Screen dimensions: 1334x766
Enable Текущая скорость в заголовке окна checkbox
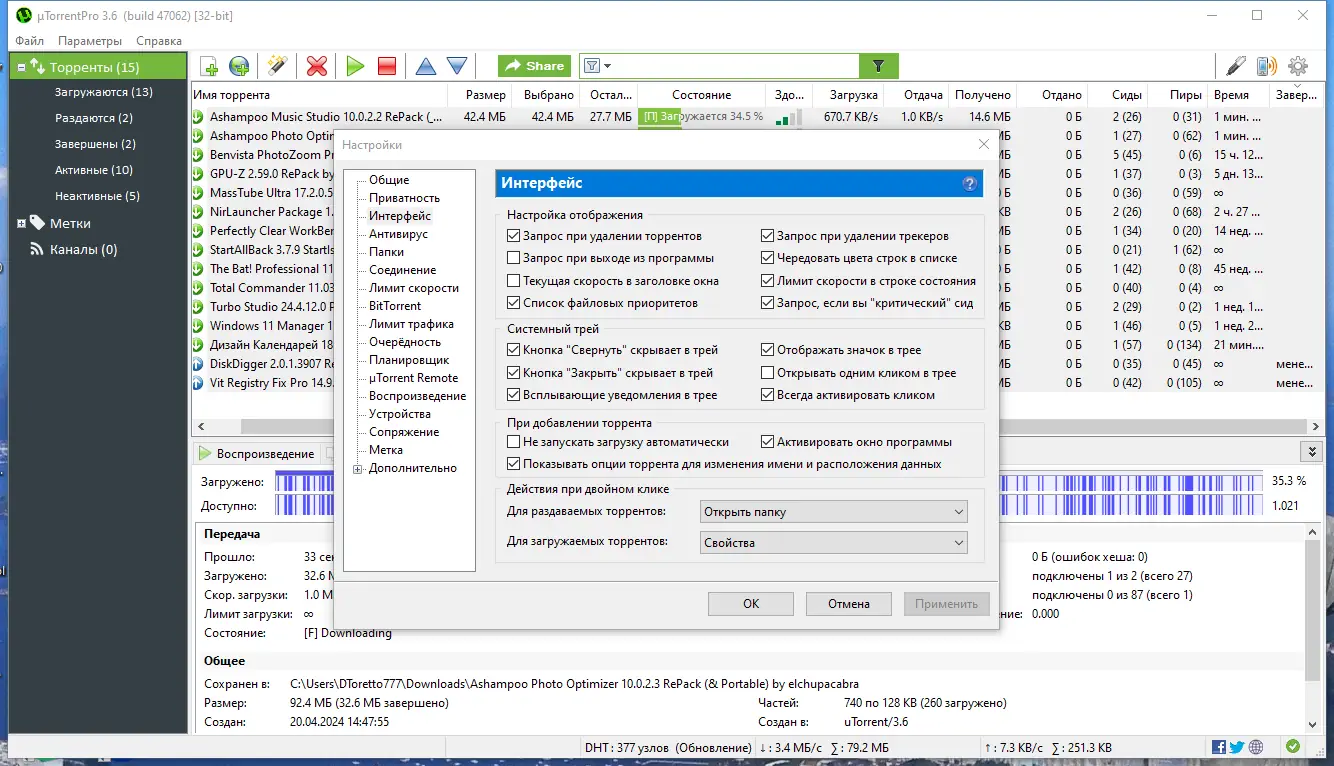(x=514, y=281)
